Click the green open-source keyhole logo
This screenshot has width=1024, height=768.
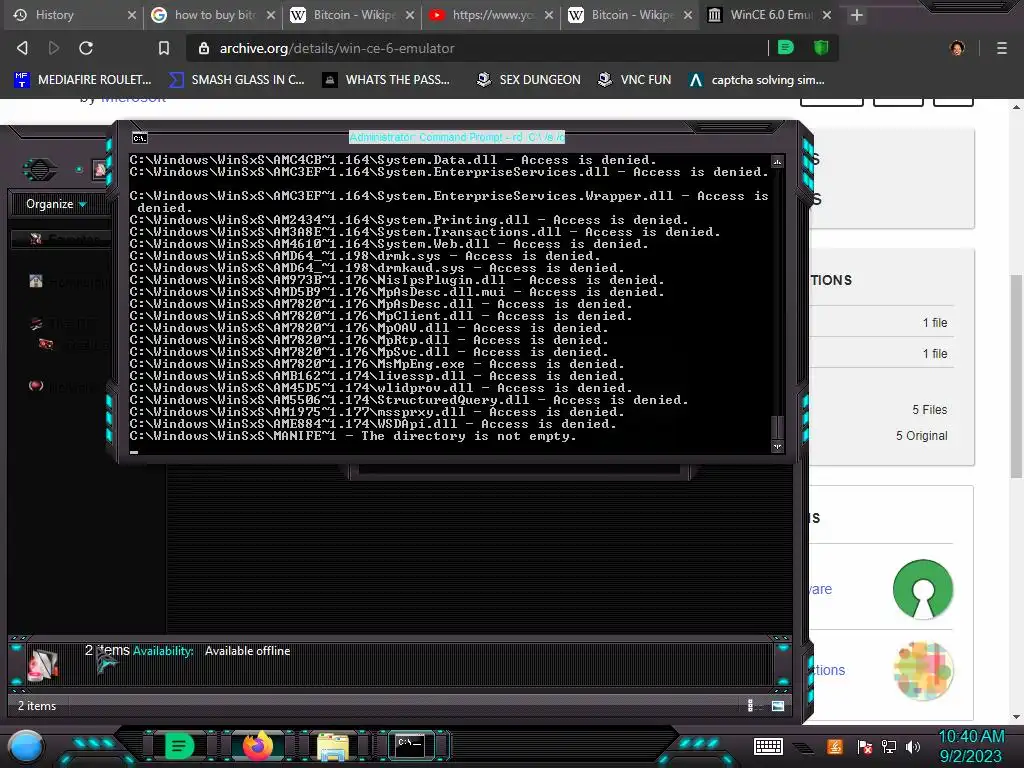tap(923, 589)
